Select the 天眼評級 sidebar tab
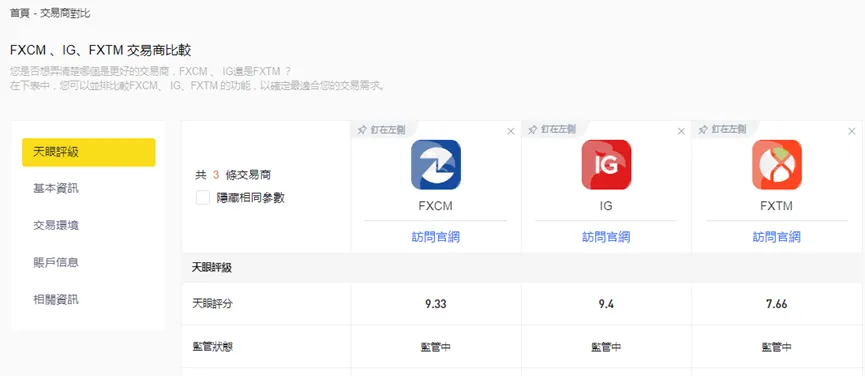Image resolution: width=865 pixels, height=376 pixels. click(x=89, y=152)
